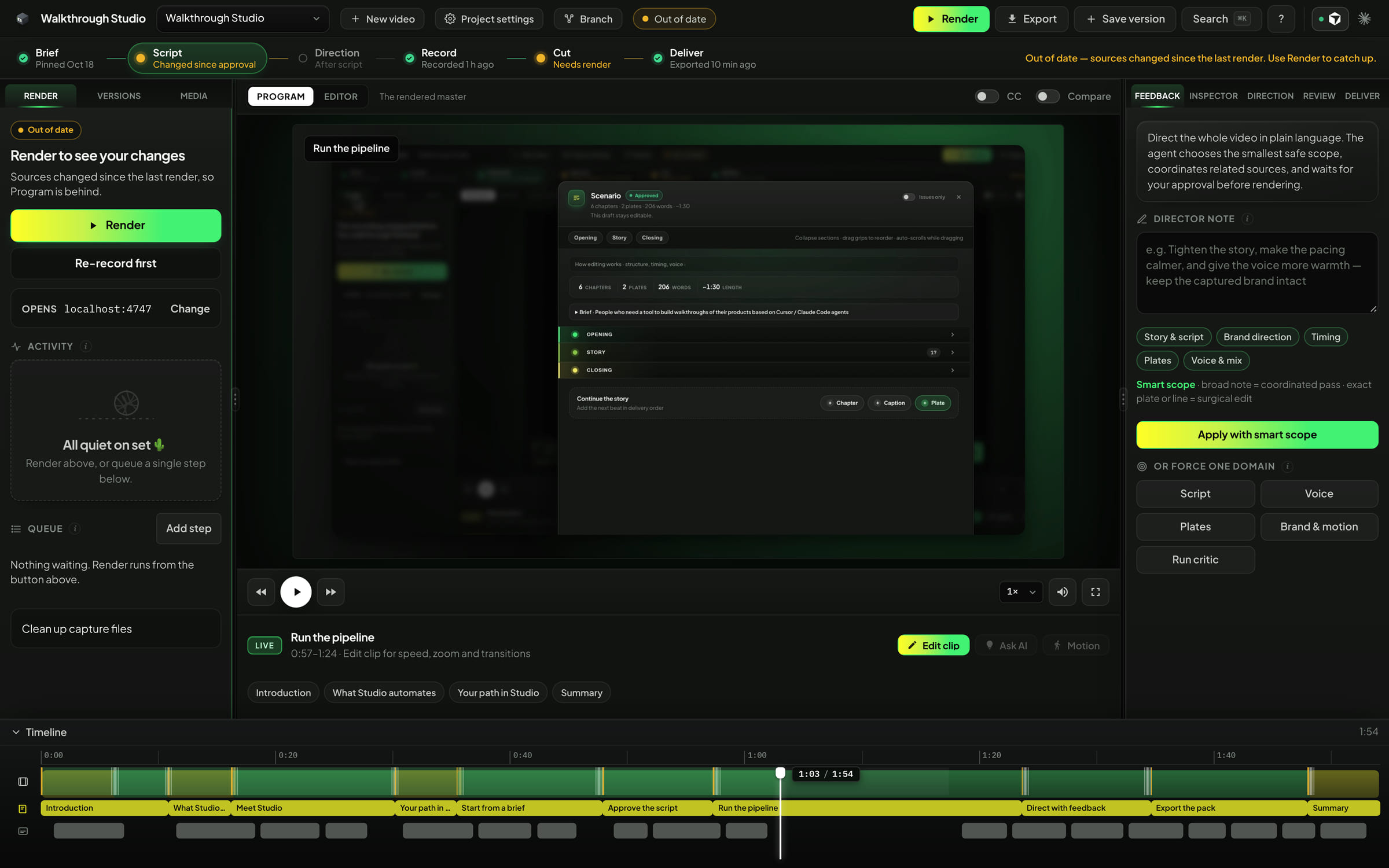Enter fullscreen preview mode
Image resolution: width=1389 pixels, height=868 pixels.
click(1095, 591)
